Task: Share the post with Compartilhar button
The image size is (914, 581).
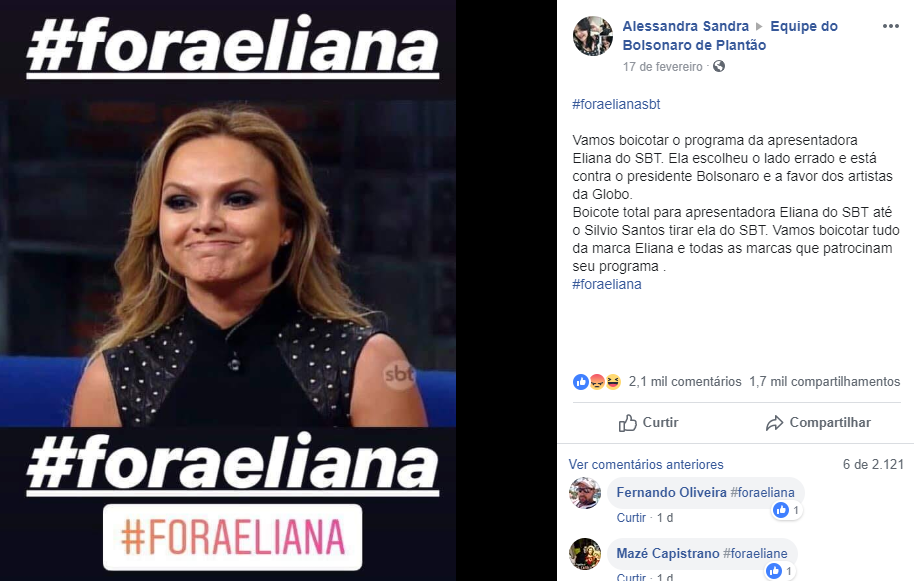Action: [x=818, y=422]
